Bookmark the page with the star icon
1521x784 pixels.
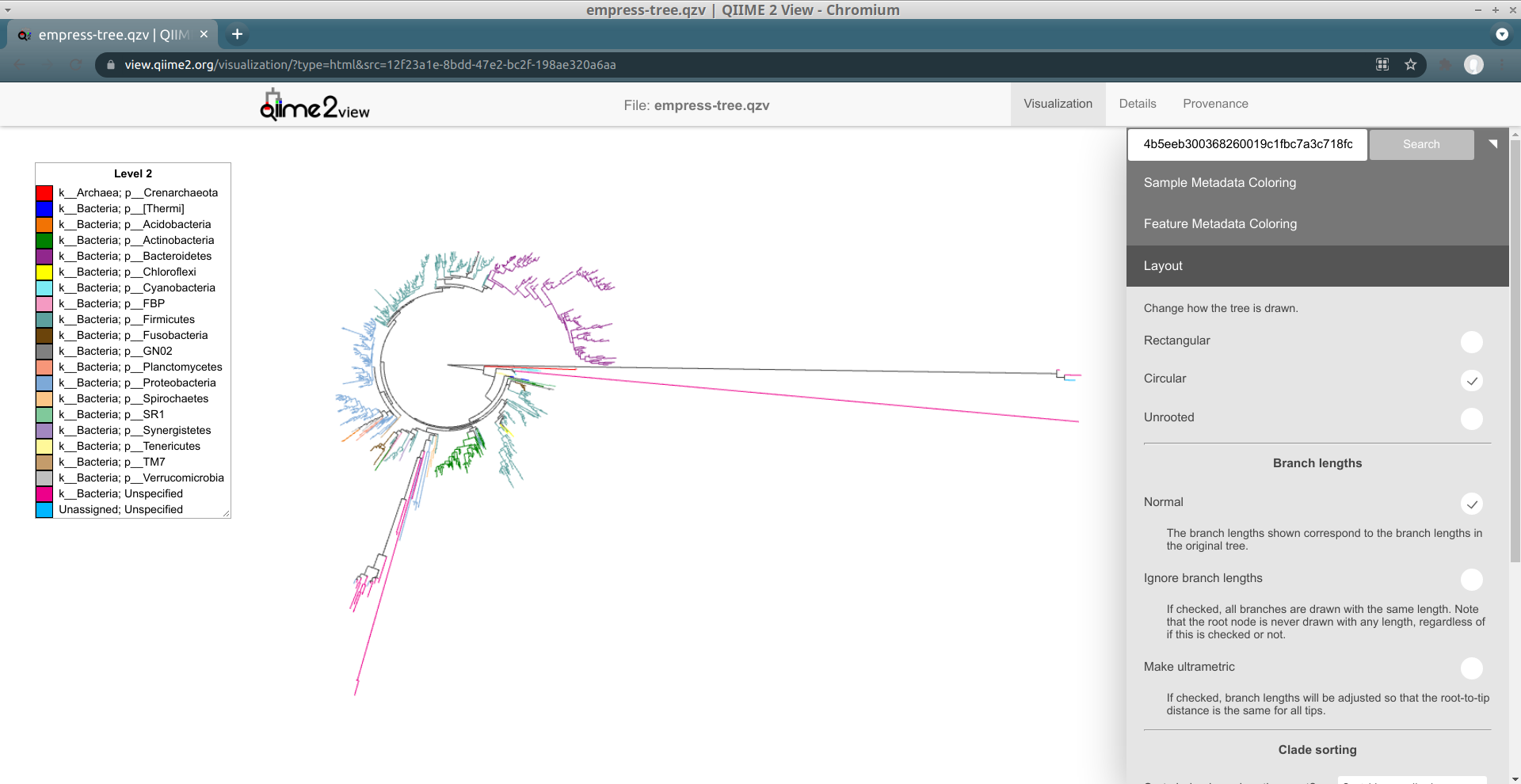tap(1411, 64)
